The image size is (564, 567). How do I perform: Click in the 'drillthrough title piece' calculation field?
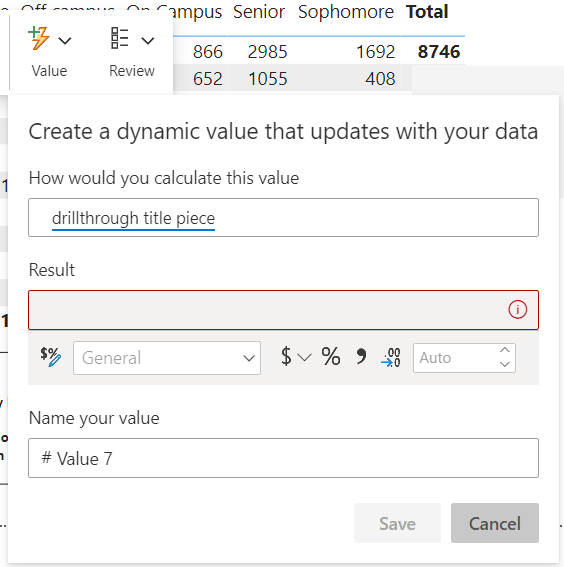283,218
